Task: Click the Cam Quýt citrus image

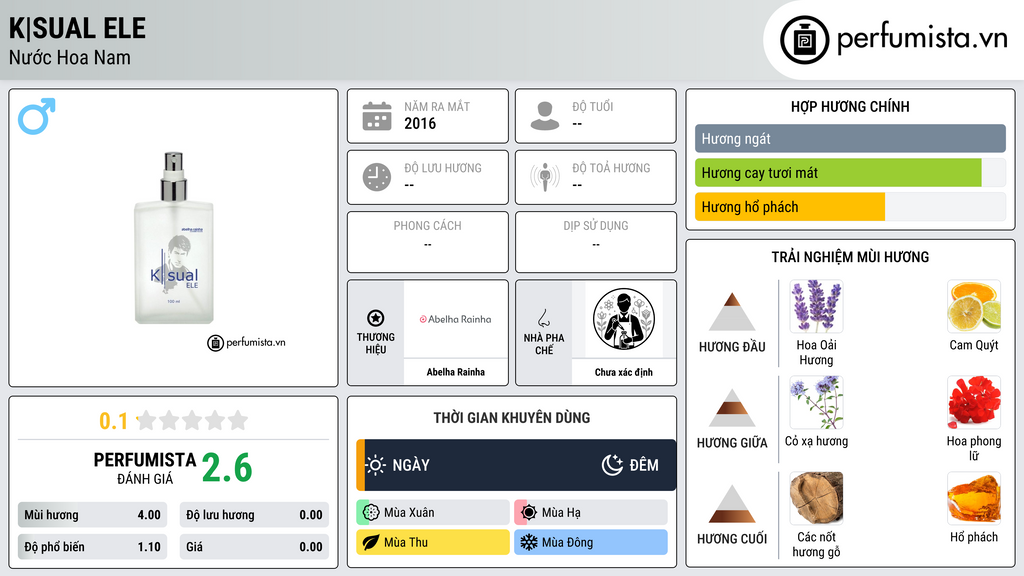Action: [974, 306]
